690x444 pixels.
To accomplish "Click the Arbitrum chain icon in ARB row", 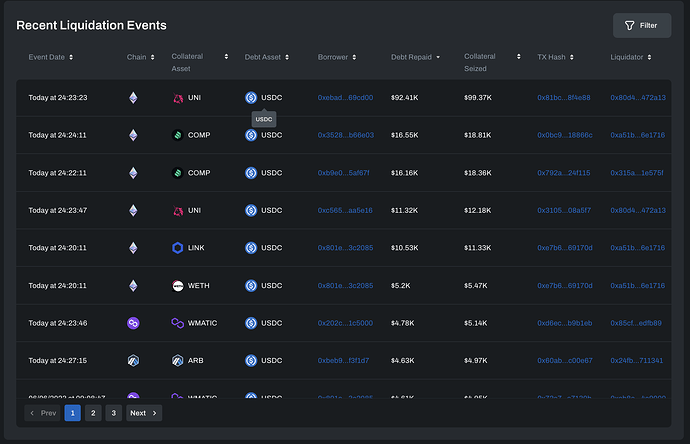I will click(x=133, y=360).
